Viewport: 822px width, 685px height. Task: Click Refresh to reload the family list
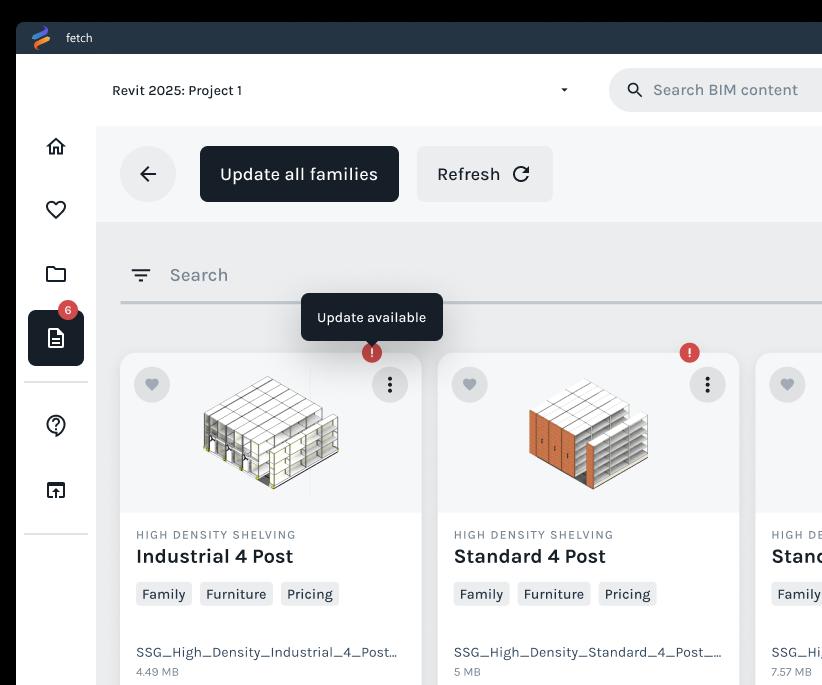point(484,174)
